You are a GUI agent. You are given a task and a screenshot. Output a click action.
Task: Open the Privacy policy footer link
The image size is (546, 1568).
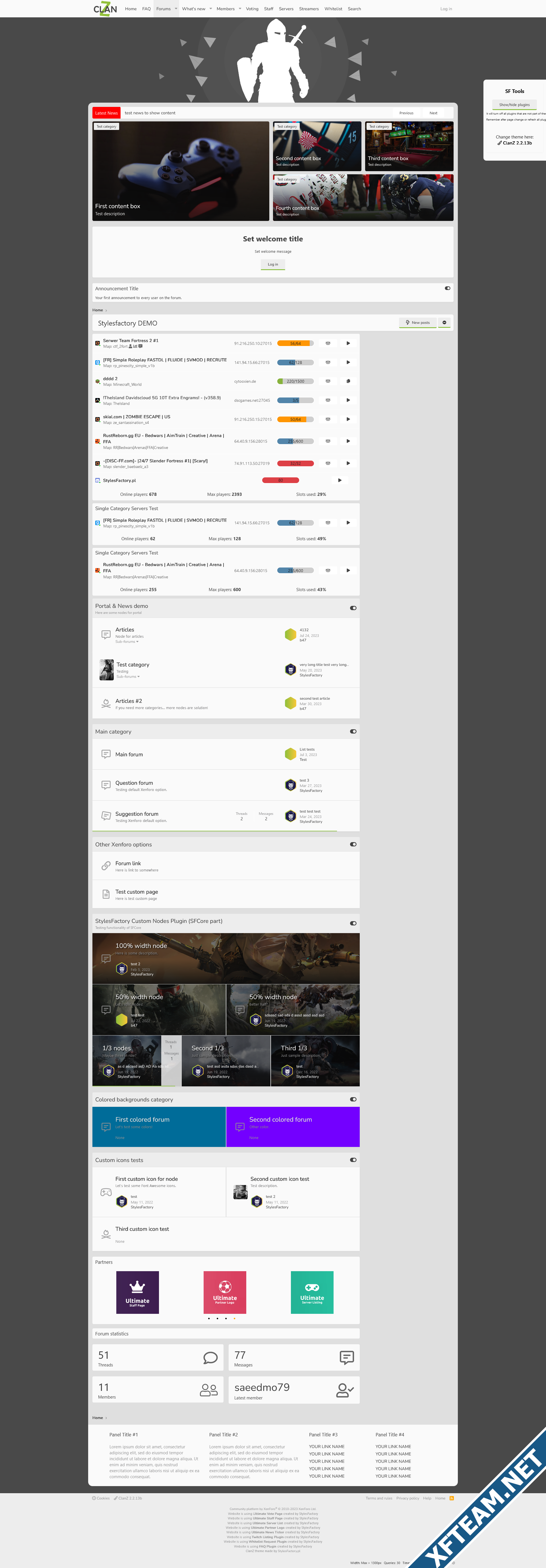(407, 1498)
